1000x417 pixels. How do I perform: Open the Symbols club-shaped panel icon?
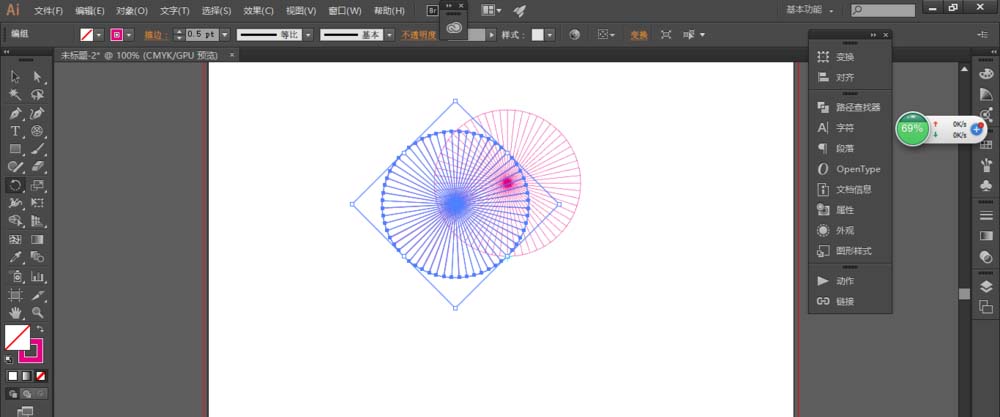click(985, 186)
